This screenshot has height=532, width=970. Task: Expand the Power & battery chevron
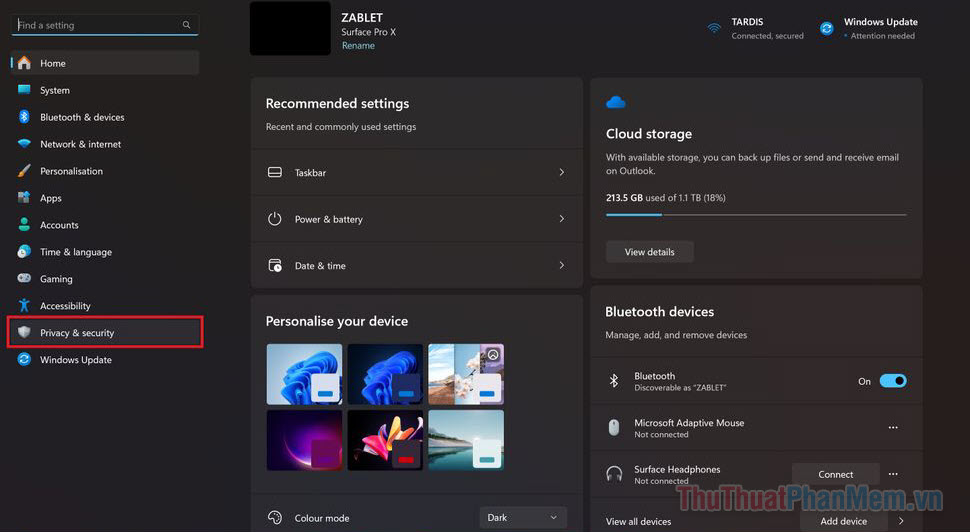point(561,219)
